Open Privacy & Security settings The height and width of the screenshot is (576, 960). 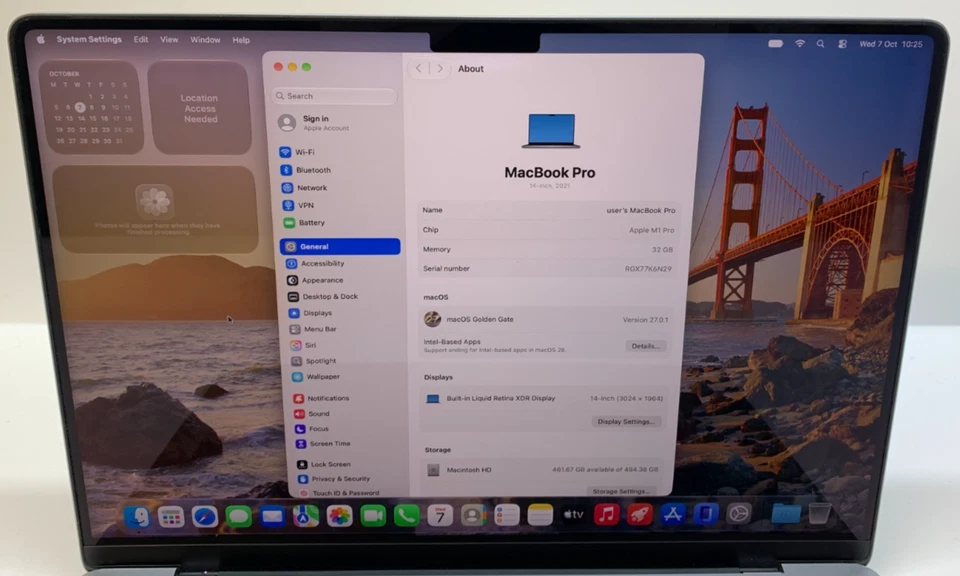click(334, 479)
